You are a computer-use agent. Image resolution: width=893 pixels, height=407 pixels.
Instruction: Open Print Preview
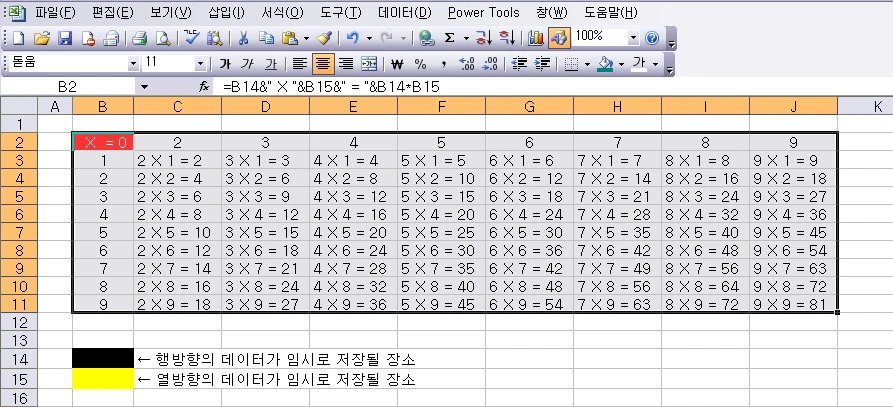pos(163,38)
